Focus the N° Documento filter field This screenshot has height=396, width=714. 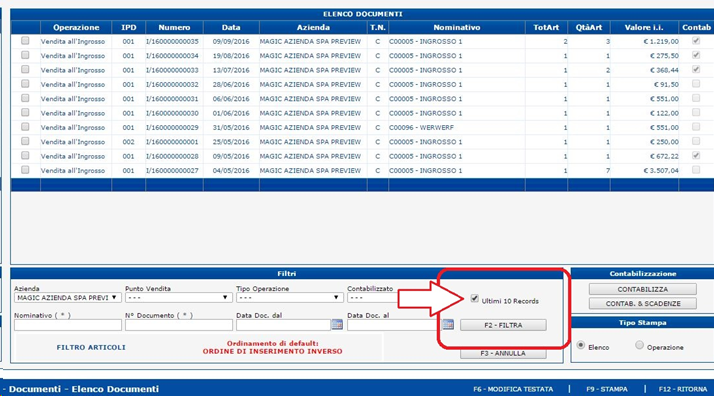coord(179,325)
